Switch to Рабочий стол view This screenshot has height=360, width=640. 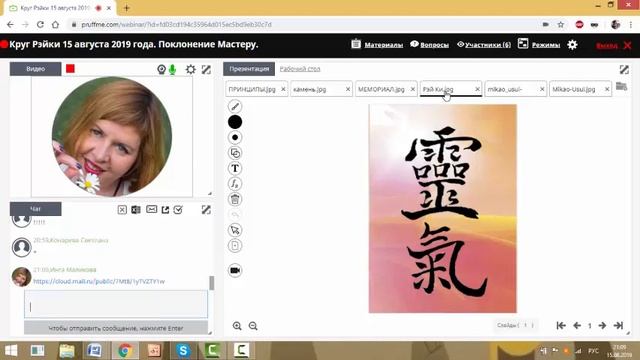(x=300, y=69)
